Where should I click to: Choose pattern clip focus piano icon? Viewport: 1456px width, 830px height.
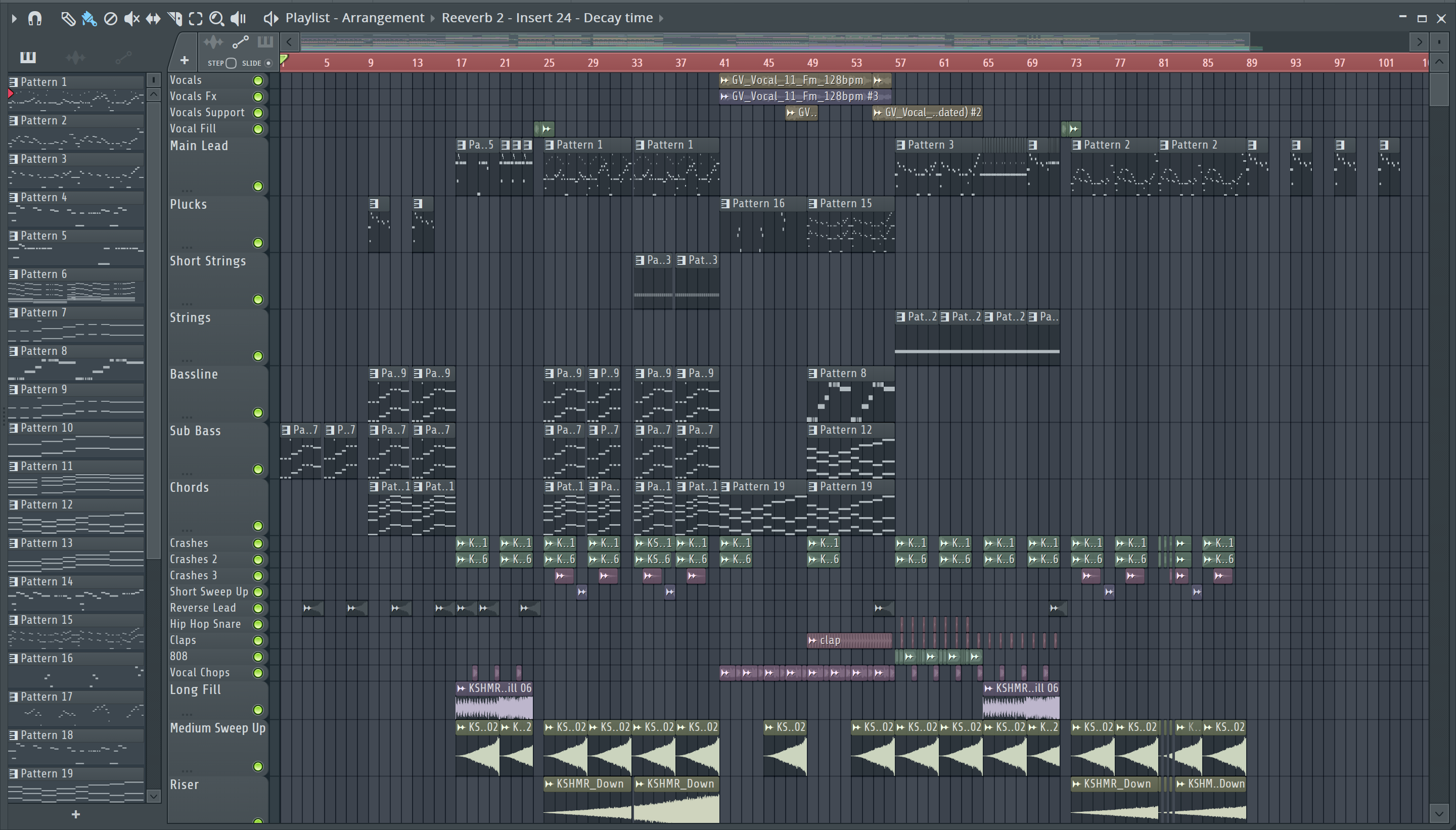tap(265, 42)
